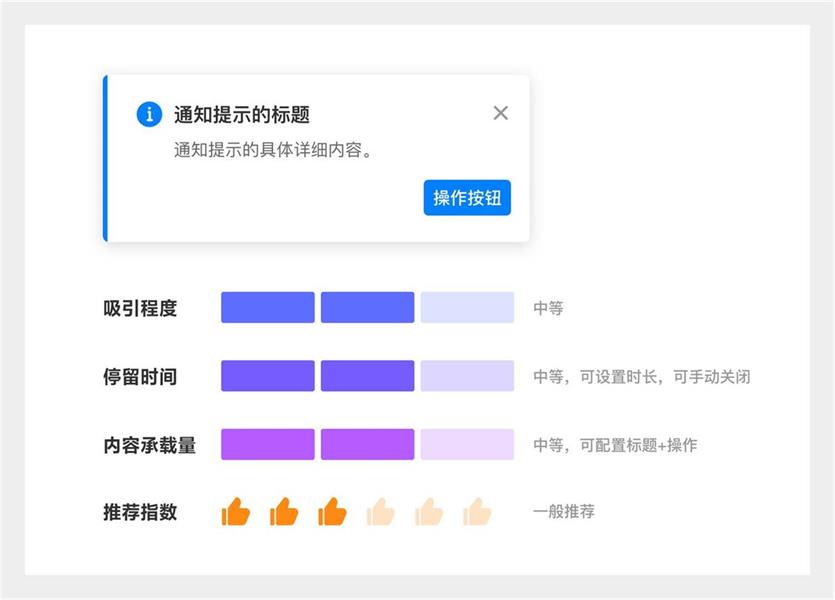Click the notification title 通知提示的标题
The width and height of the screenshot is (835, 600).
pos(242,115)
